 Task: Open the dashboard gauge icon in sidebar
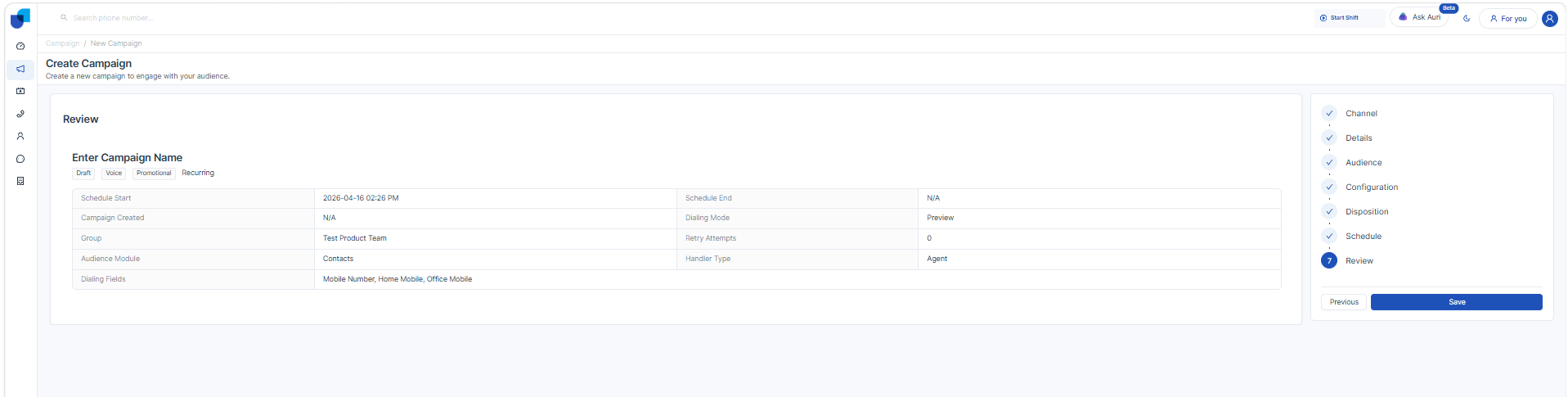point(20,46)
